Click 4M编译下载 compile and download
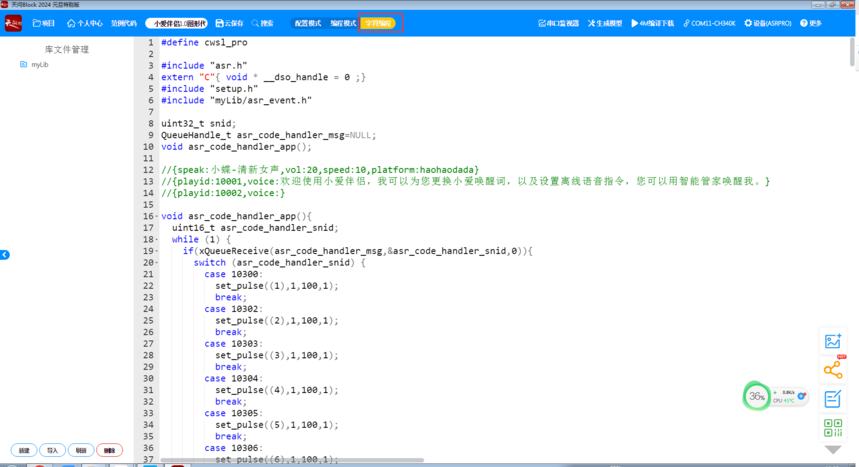 pos(652,24)
